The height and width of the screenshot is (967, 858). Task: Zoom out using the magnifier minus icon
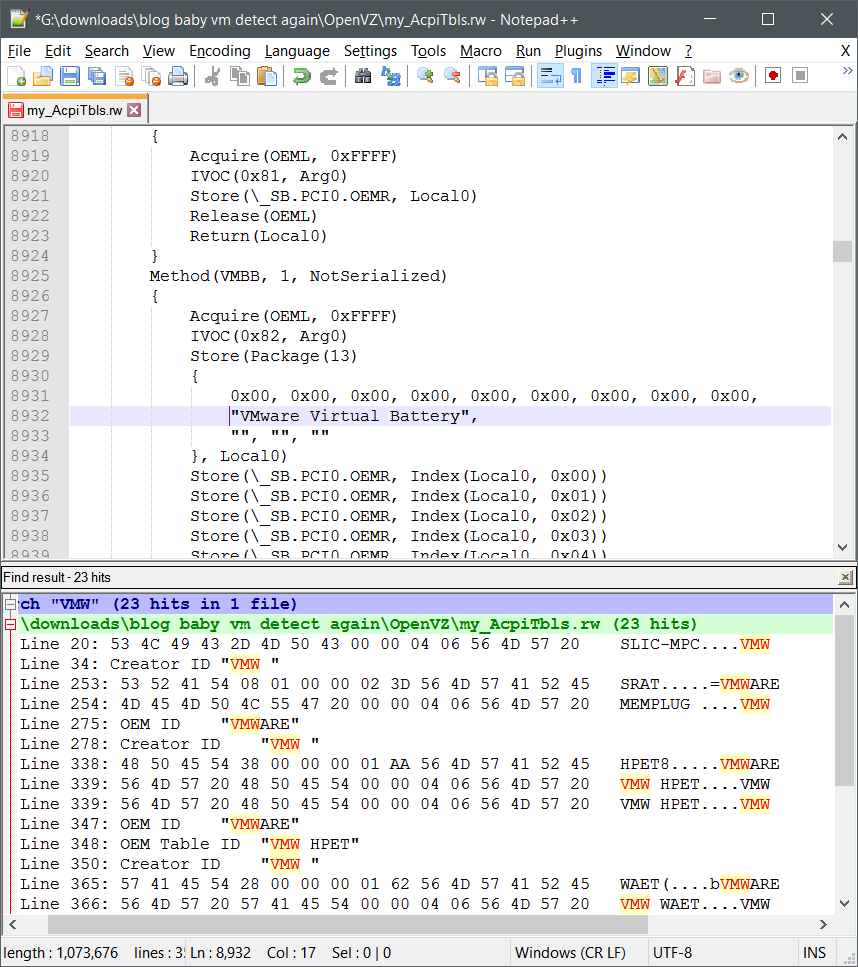(x=452, y=76)
